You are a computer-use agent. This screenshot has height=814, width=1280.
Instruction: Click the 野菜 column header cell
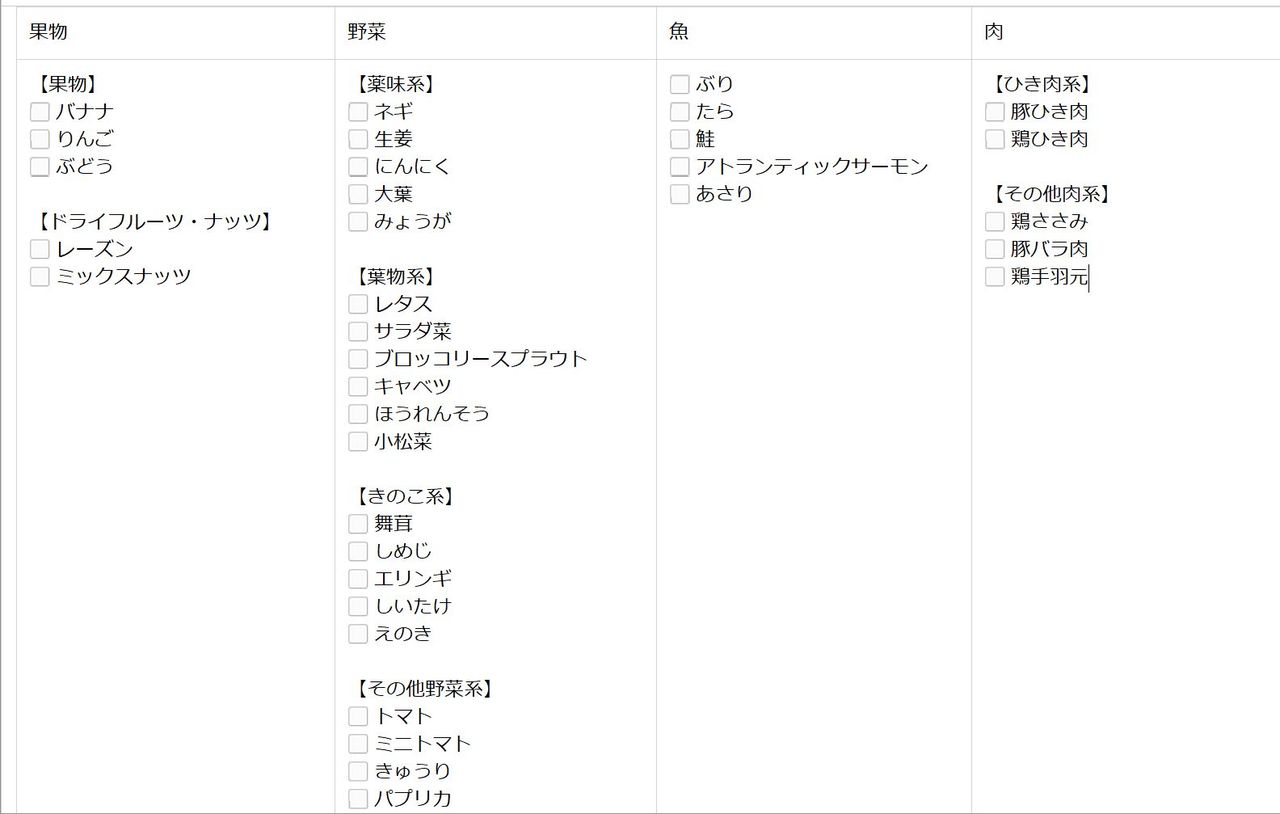click(495, 32)
